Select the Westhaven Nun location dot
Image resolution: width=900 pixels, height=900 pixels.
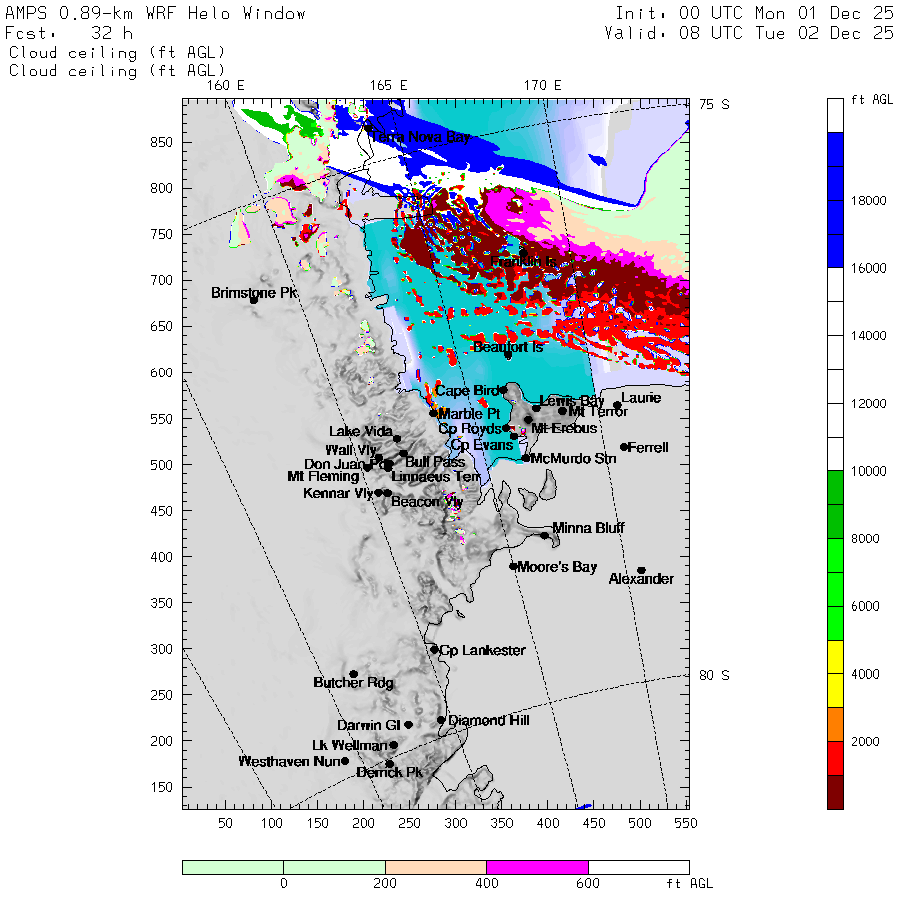(x=345, y=761)
